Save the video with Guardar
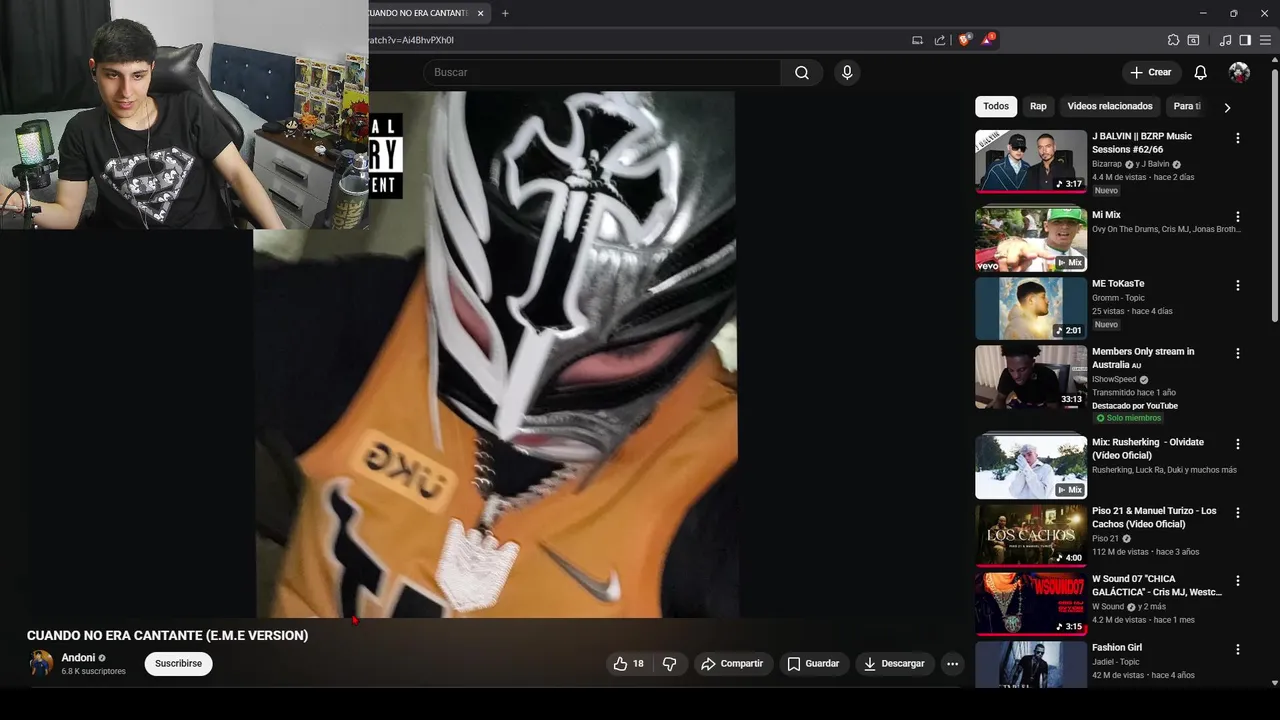The image size is (1280, 720). pos(813,664)
